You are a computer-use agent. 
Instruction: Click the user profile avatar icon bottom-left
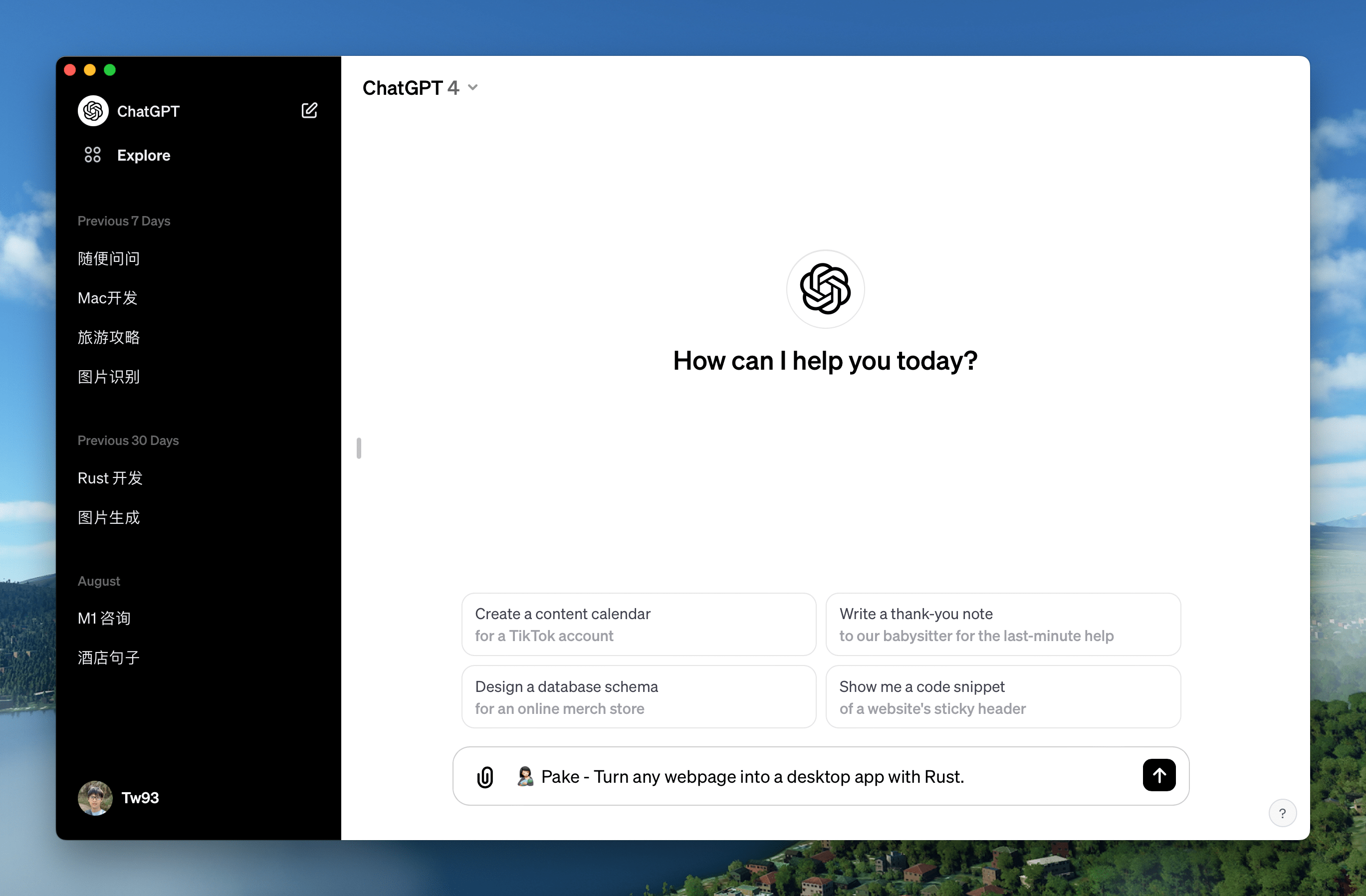pos(94,797)
